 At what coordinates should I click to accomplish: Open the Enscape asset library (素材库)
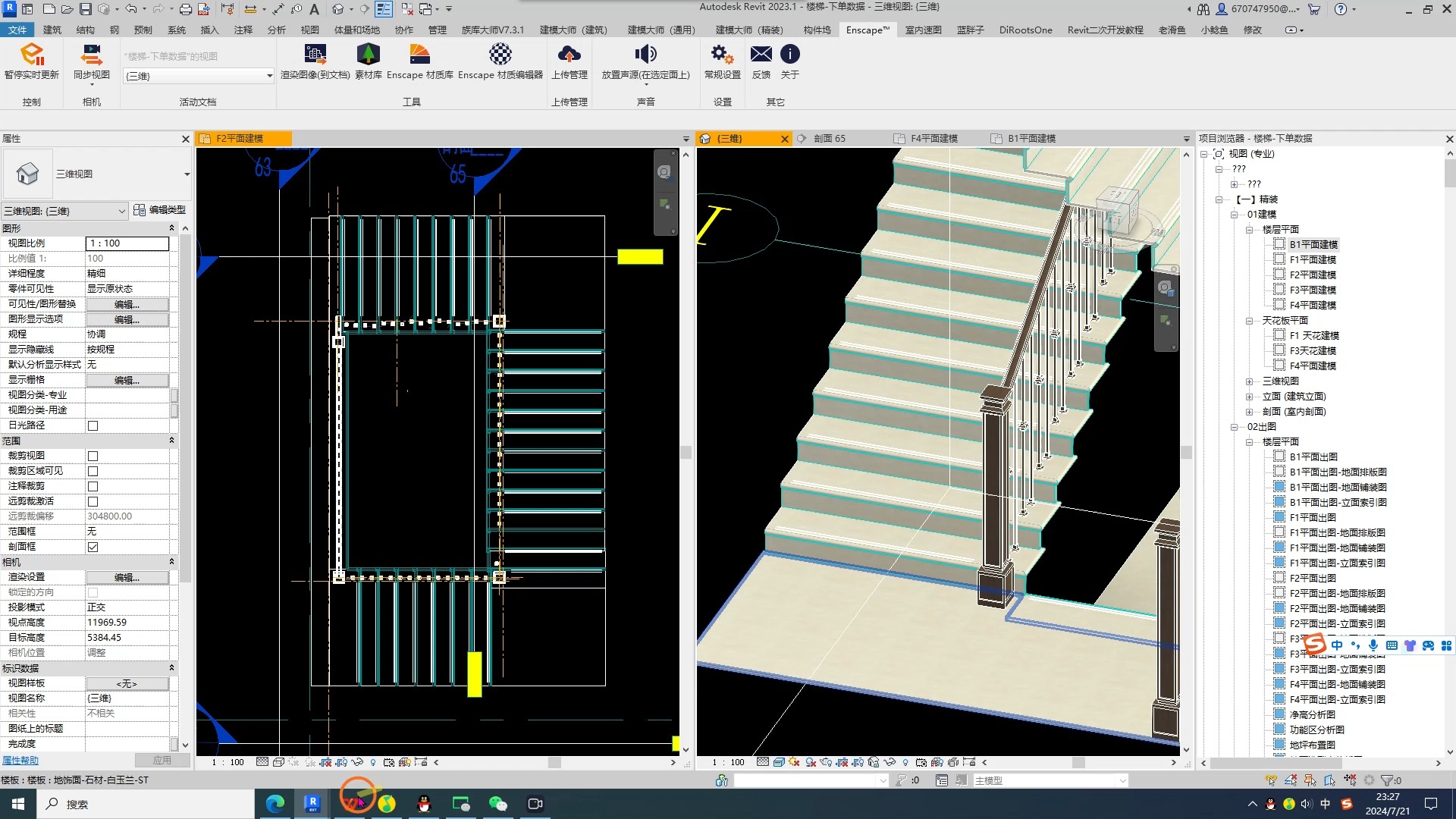click(x=368, y=55)
